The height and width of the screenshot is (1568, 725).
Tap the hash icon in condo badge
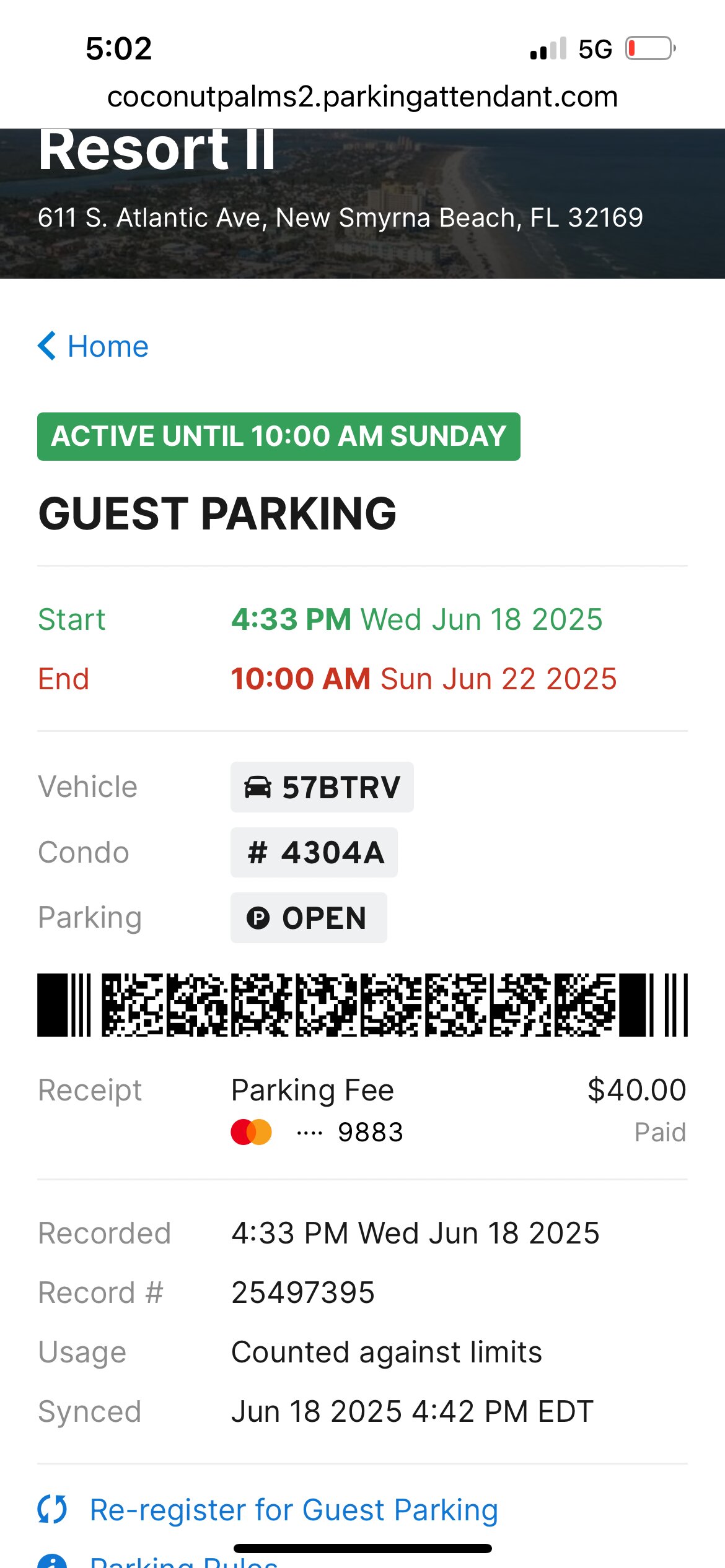tap(257, 853)
